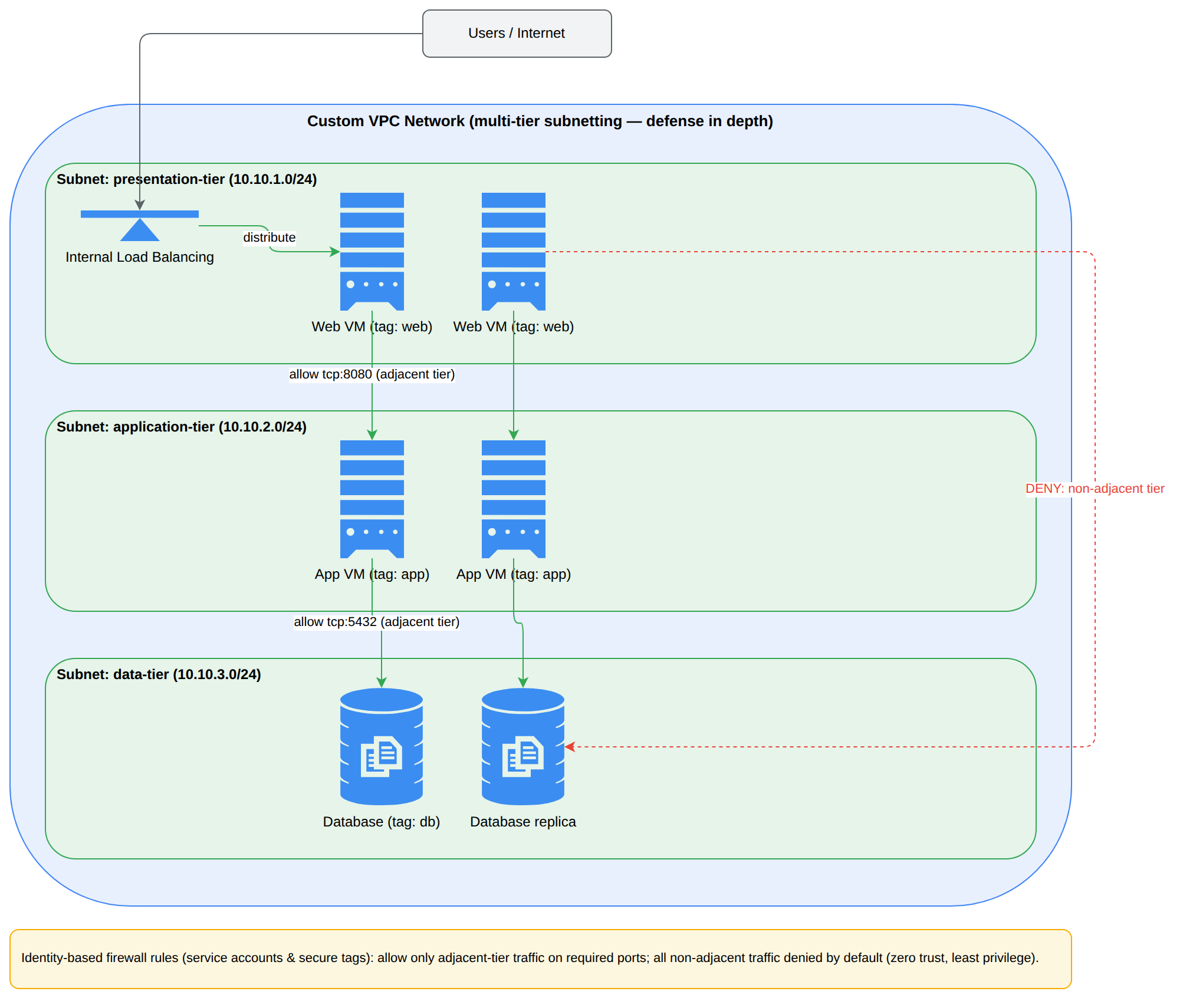Click the 'Internal Load Balancing' caption
This screenshot has height=1008, width=1183.
tap(140, 257)
